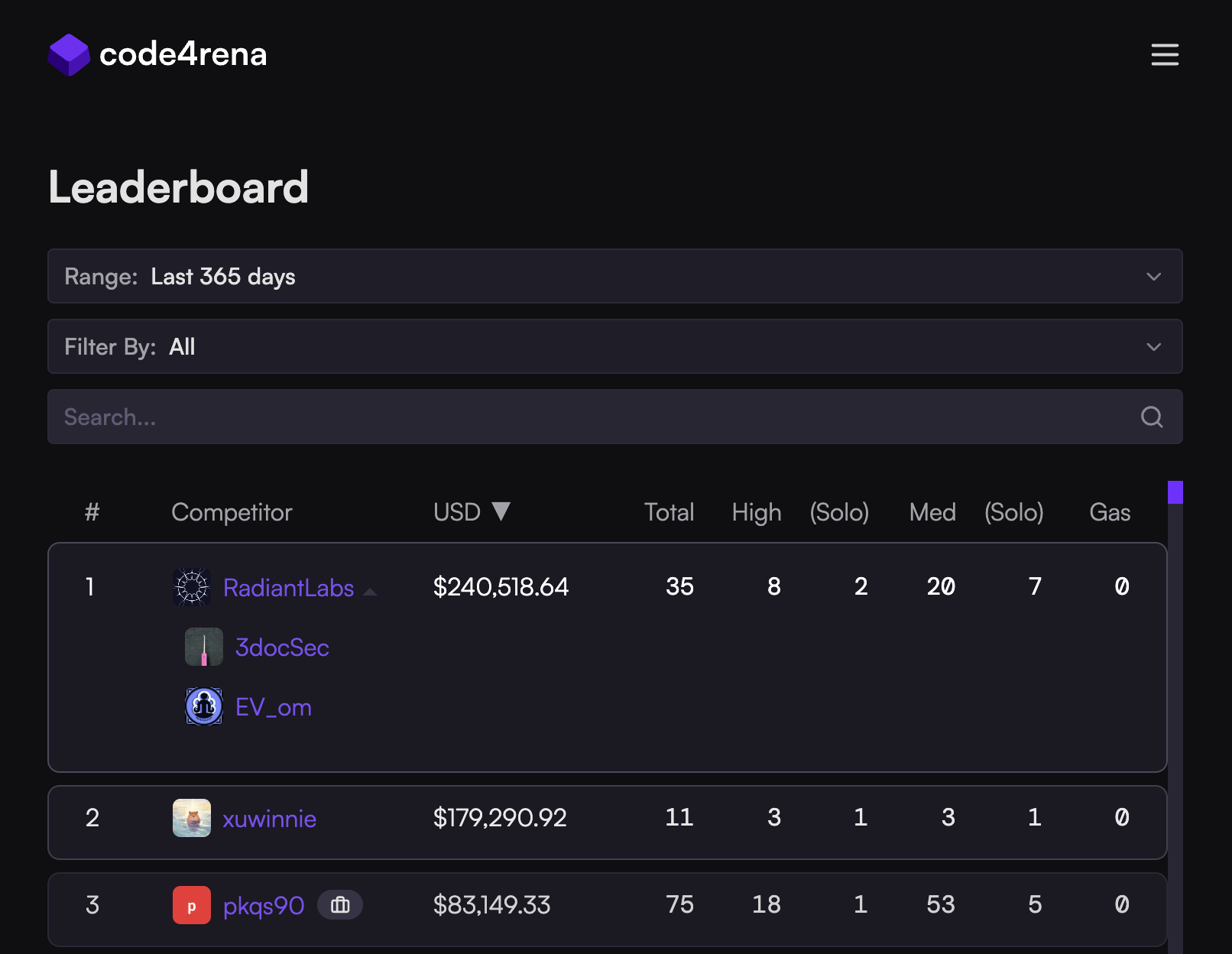
Task: Open the hamburger navigation menu
Action: tap(1165, 54)
